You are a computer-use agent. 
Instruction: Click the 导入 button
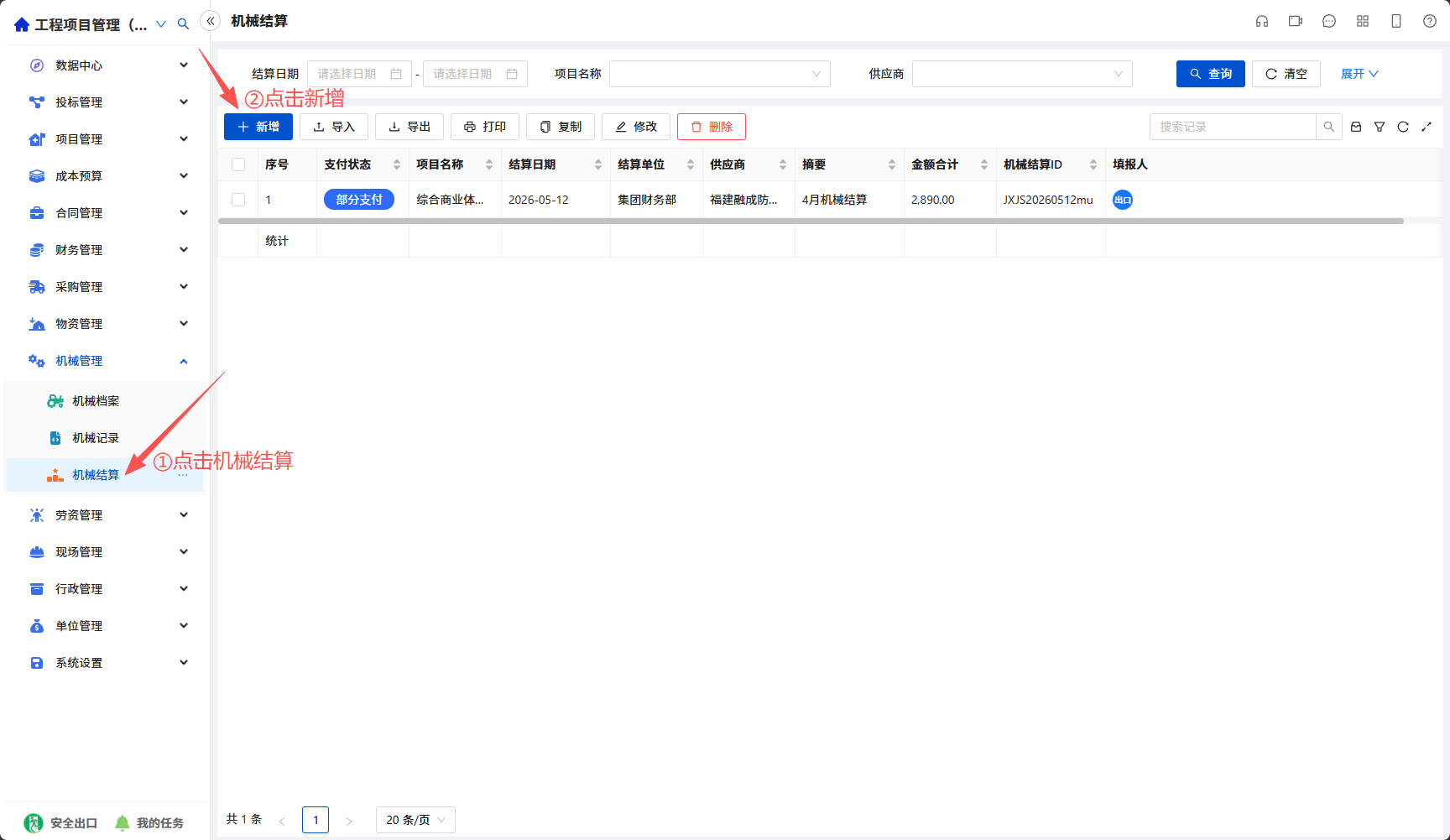pos(334,127)
